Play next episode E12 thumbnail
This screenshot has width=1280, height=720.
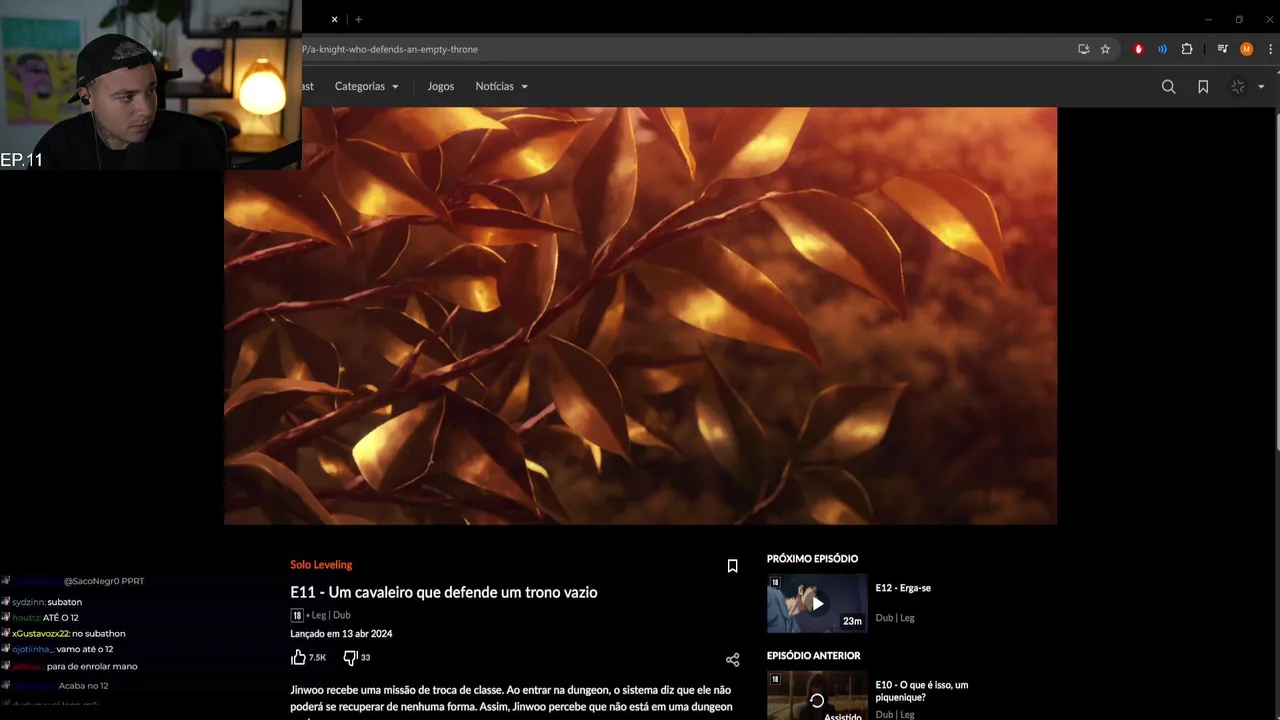[817, 603]
